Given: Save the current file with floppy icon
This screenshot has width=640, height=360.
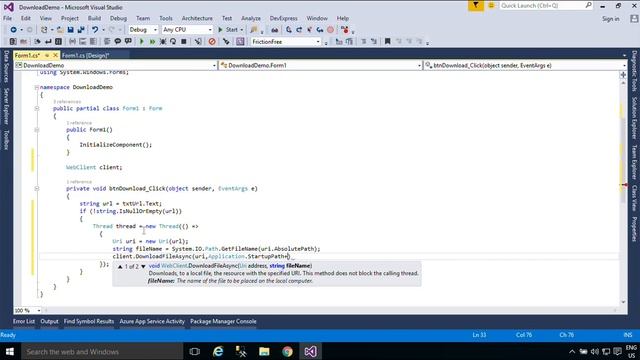Looking at the screenshot, I should [70, 30].
